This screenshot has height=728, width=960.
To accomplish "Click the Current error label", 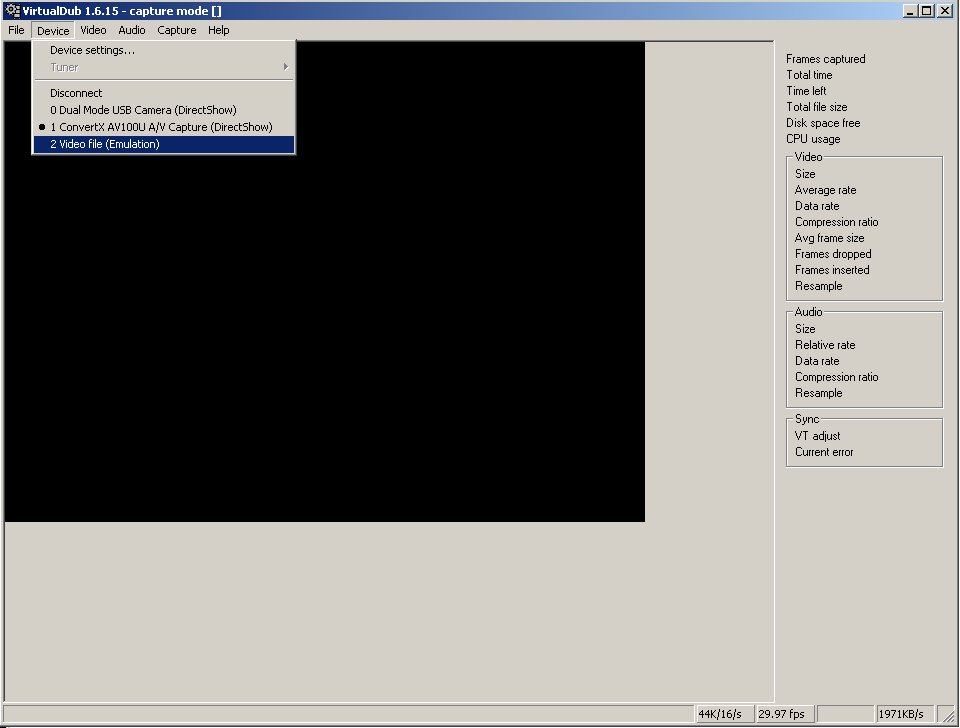I will (x=823, y=452).
